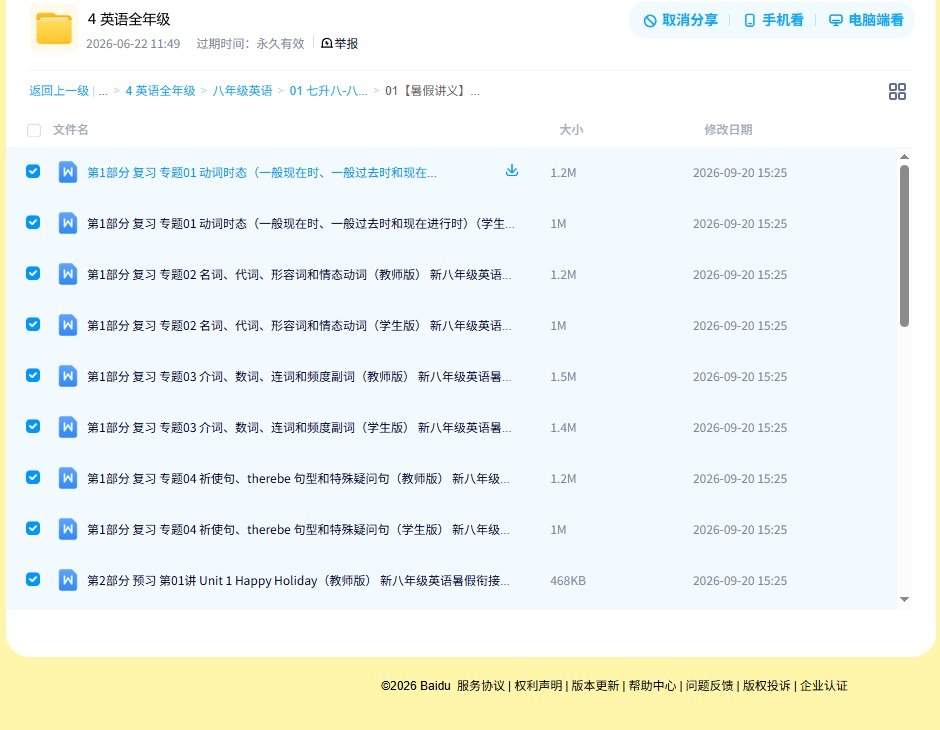
Task: Download the first 专题01 file via download icon
Action: tap(511, 171)
